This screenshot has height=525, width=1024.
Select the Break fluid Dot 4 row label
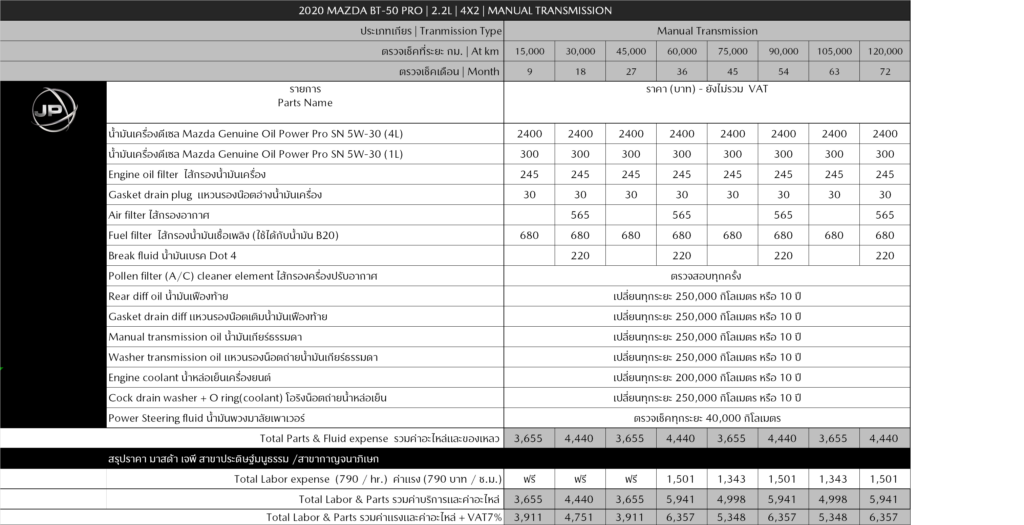pyautogui.click(x=172, y=255)
